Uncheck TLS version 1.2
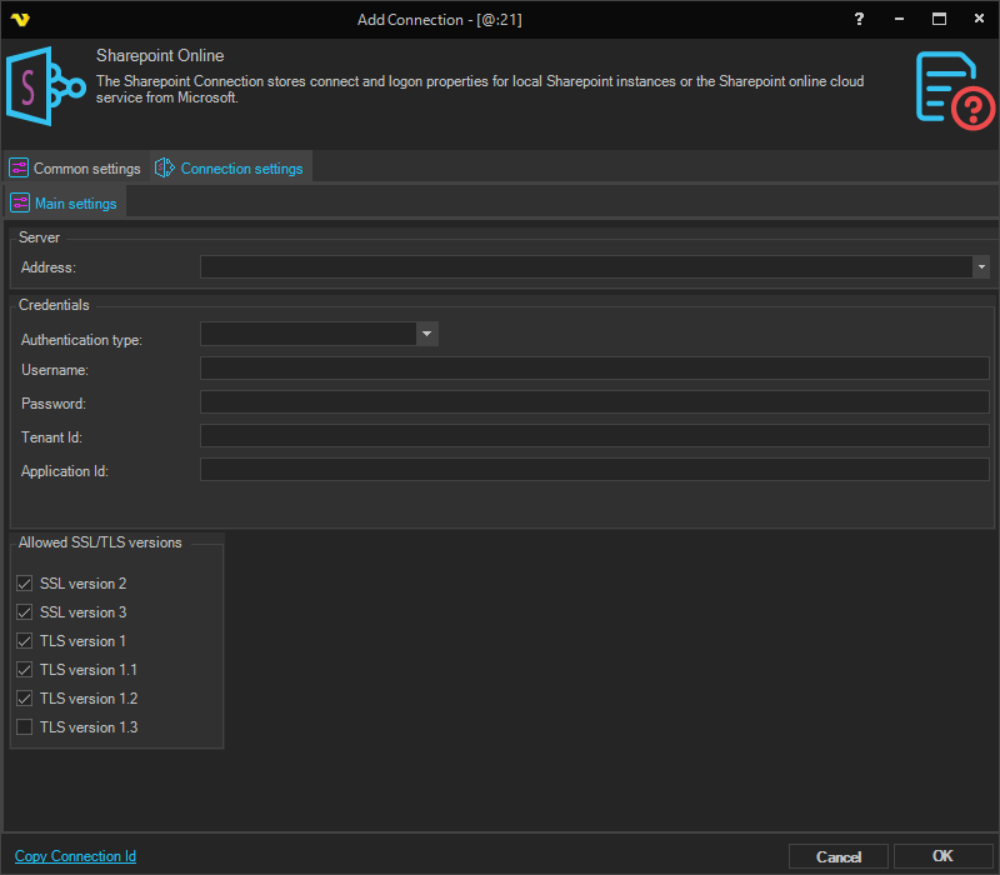 (25, 698)
